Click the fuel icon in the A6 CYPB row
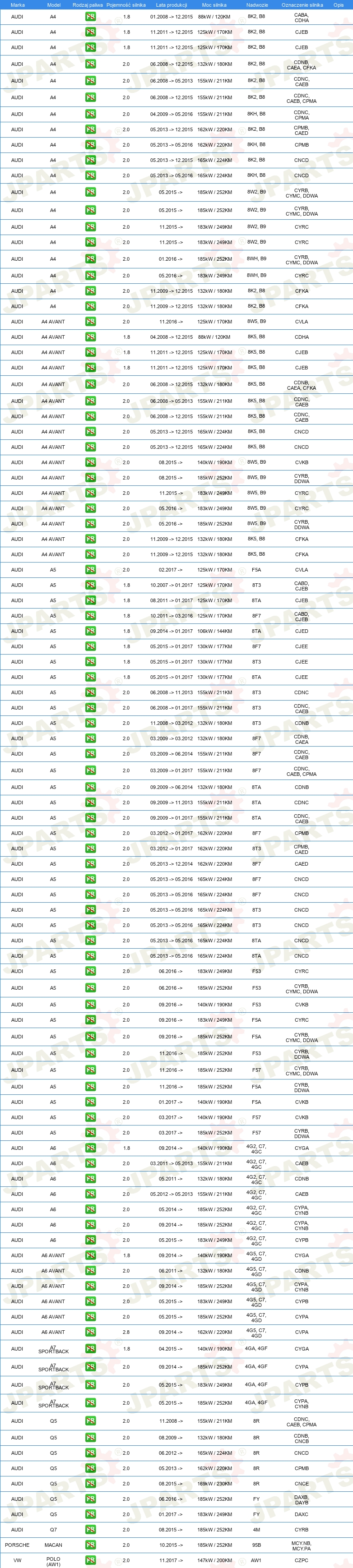The width and height of the screenshot is (353, 1568). 90,1240
